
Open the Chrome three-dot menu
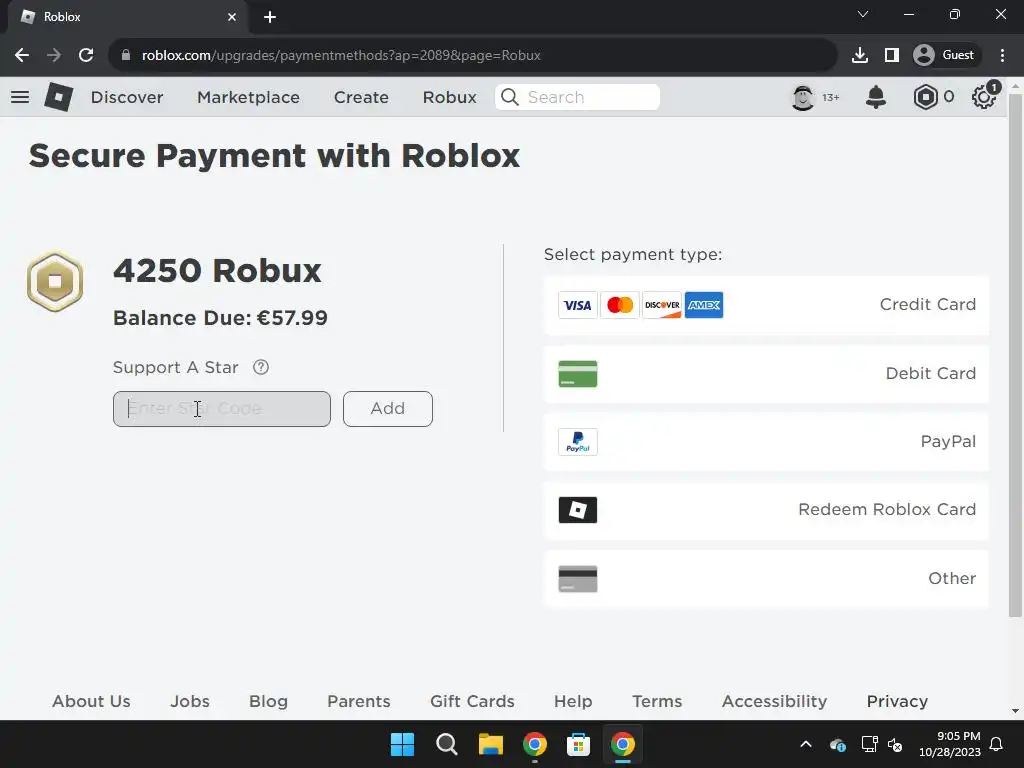[x=1002, y=56]
